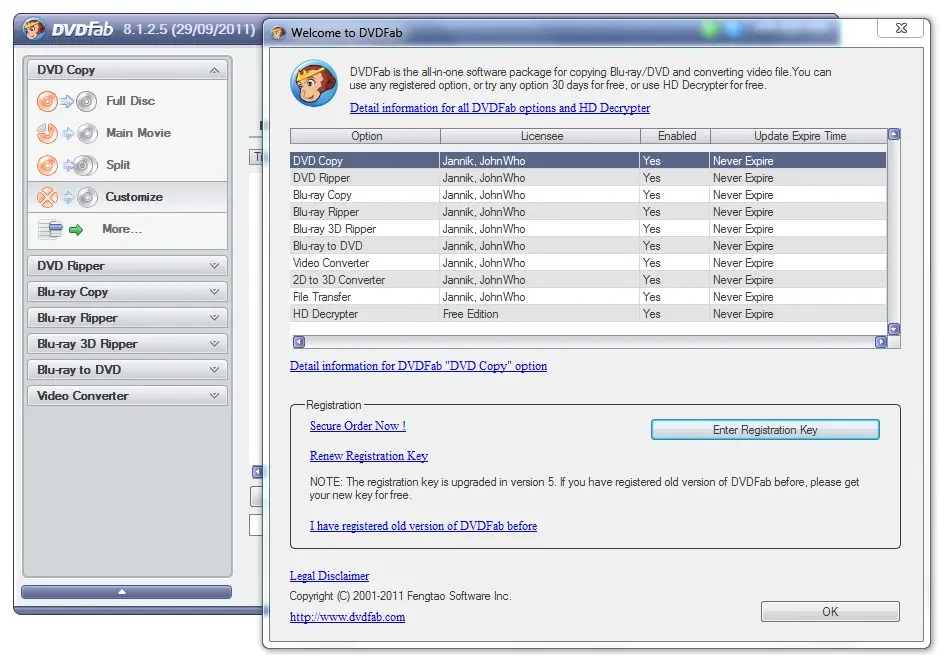
Task: Click the small icon in Welcome dialog title
Action: point(278,32)
